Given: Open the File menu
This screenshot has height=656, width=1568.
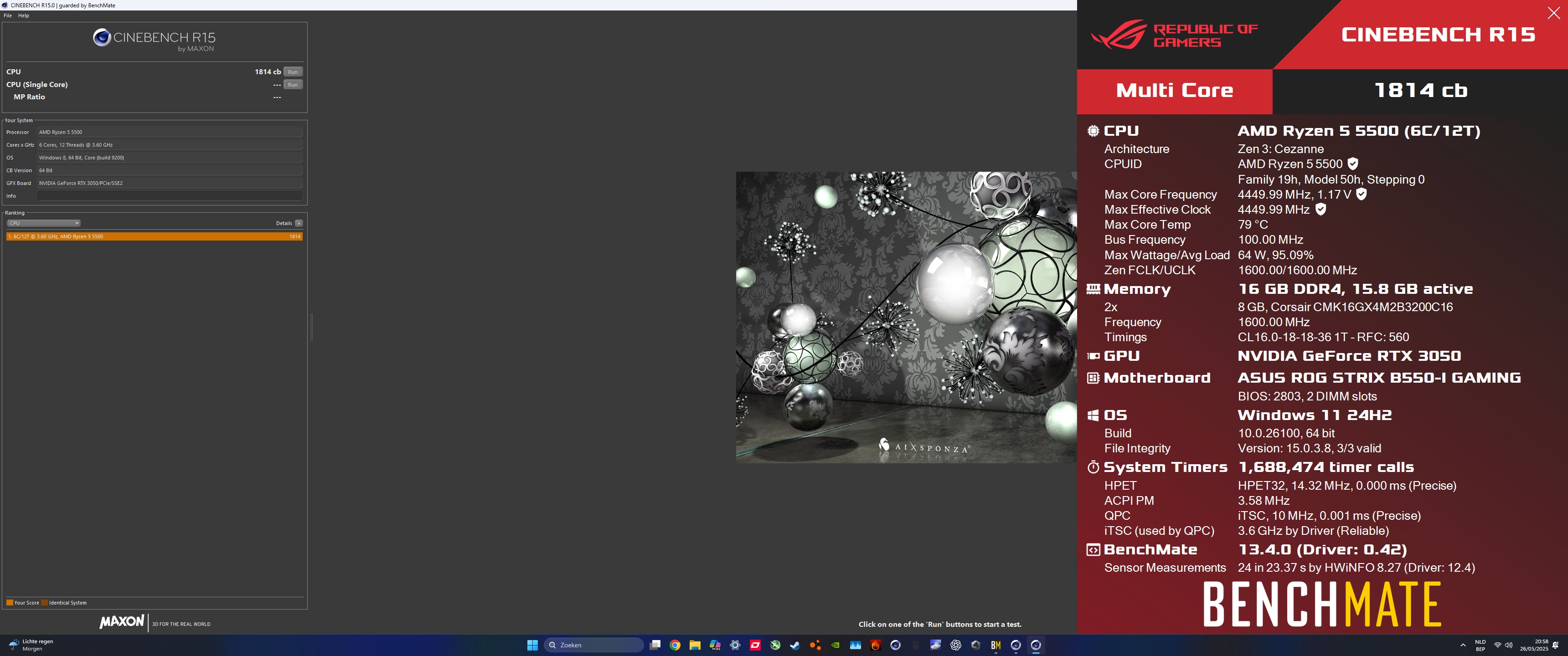Looking at the screenshot, I should [8, 15].
